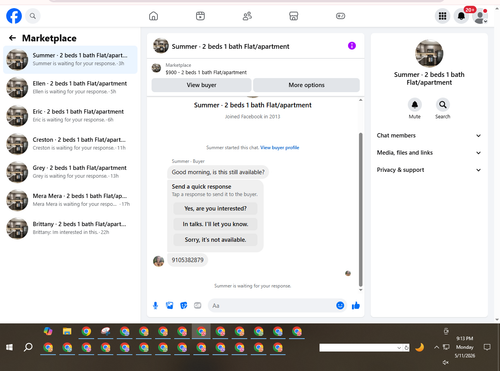Click the 9105382879 message bubble
The width and height of the screenshot is (500, 371).
coord(187,260)
